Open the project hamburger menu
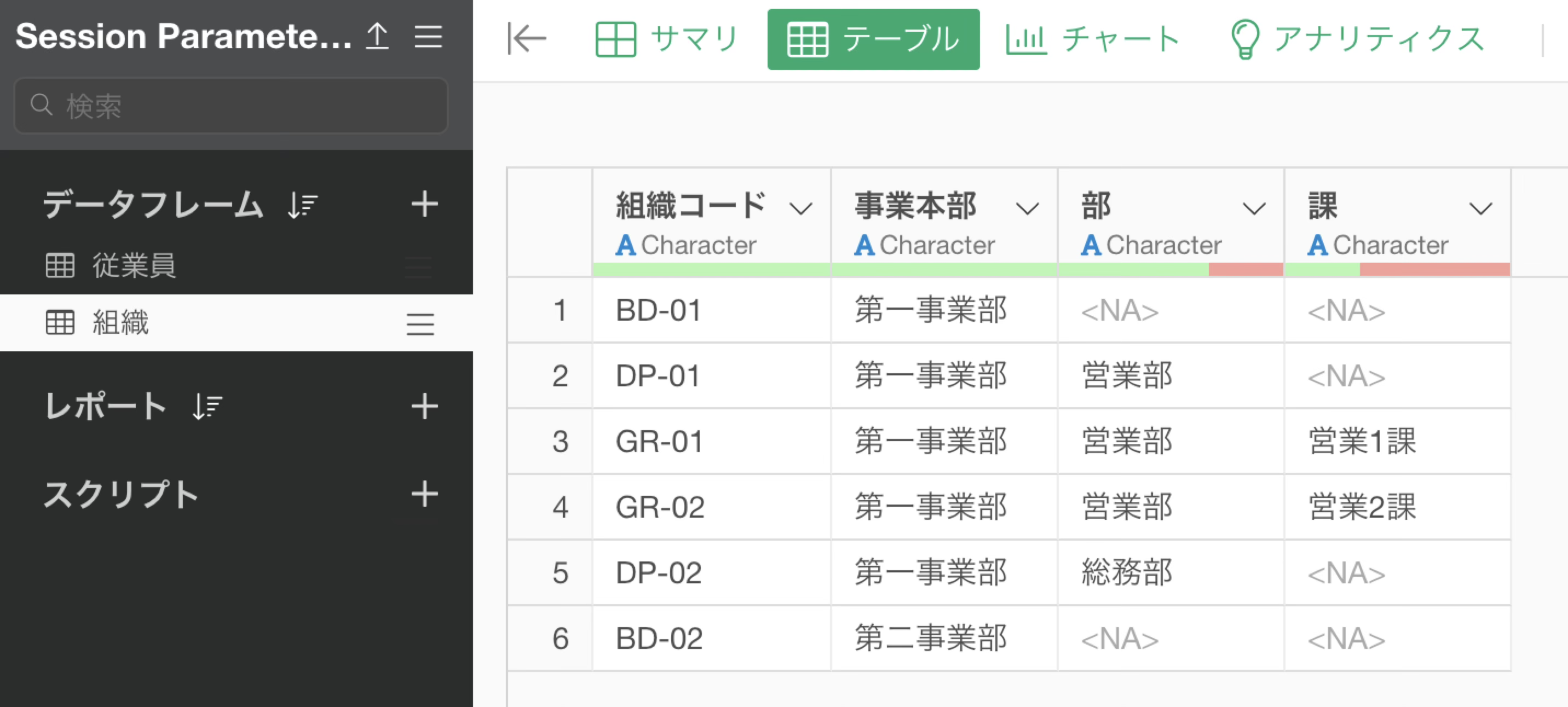The height and width of the screenshot is (707, 1568). [428, 37]
